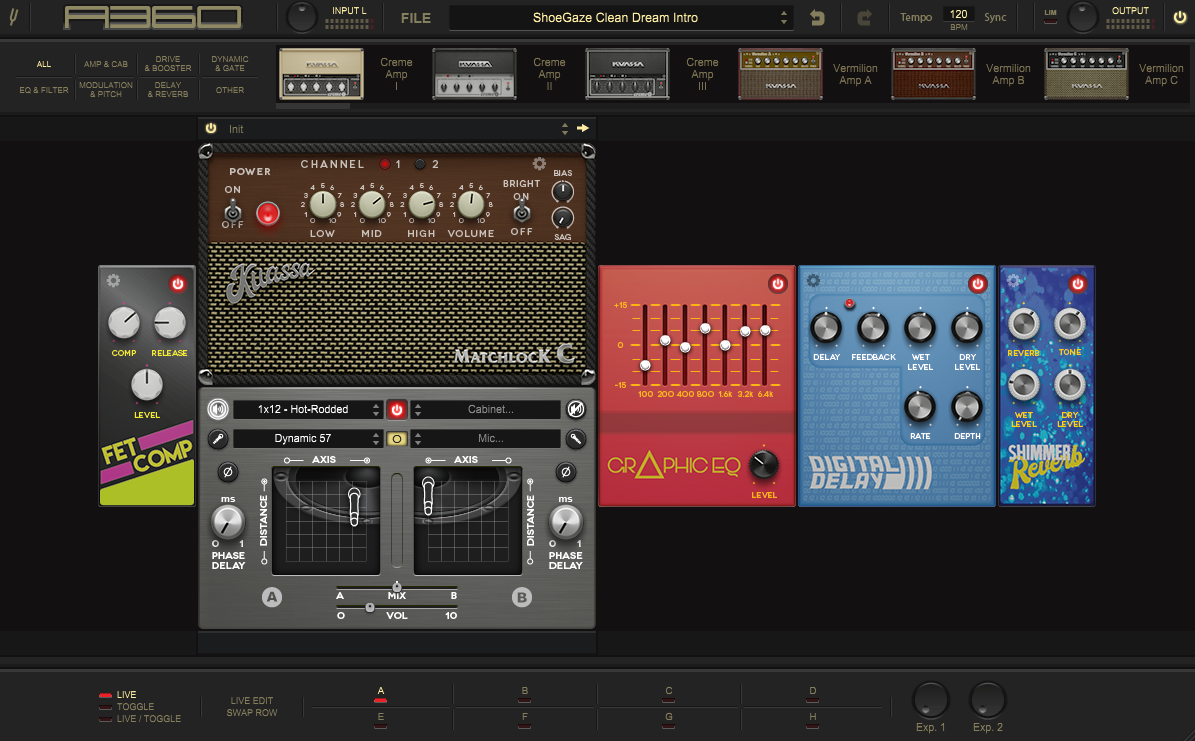This screenshot has height=741, width=1195.
Task: Toggle the main plugin power icon
Action: [x=1180, y=17]
